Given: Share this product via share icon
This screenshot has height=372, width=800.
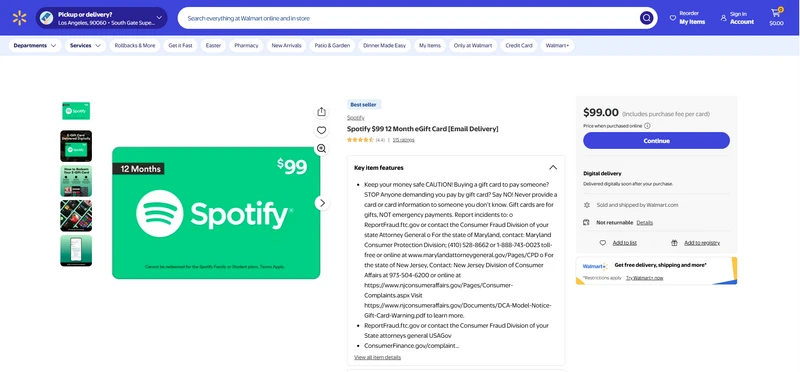Looking at the screenshot, I should pyautogui.click(x=321, y=111).
